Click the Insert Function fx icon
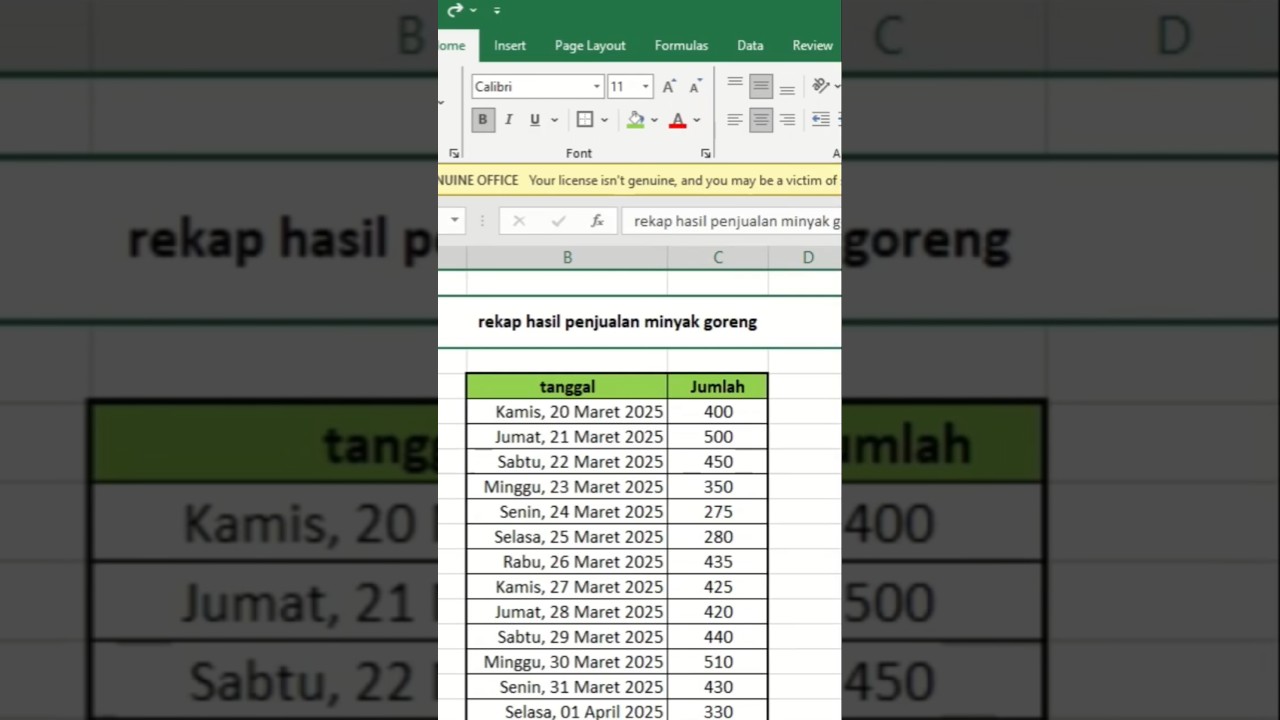This screenshot has width=1280, height=720. pos(597,221)
